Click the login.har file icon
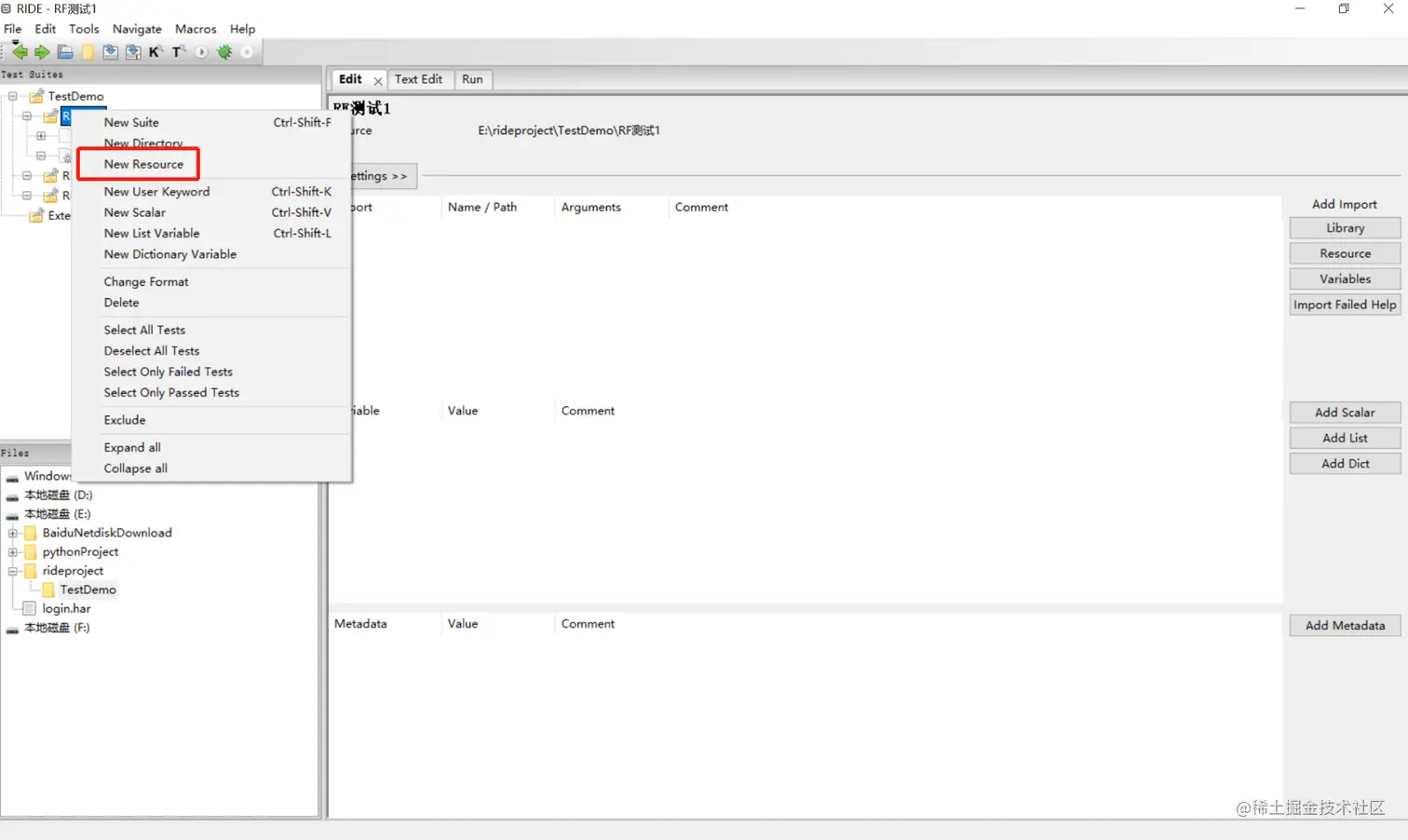Viewport: 1408px width, 840px height. click(x=30, y=609)
